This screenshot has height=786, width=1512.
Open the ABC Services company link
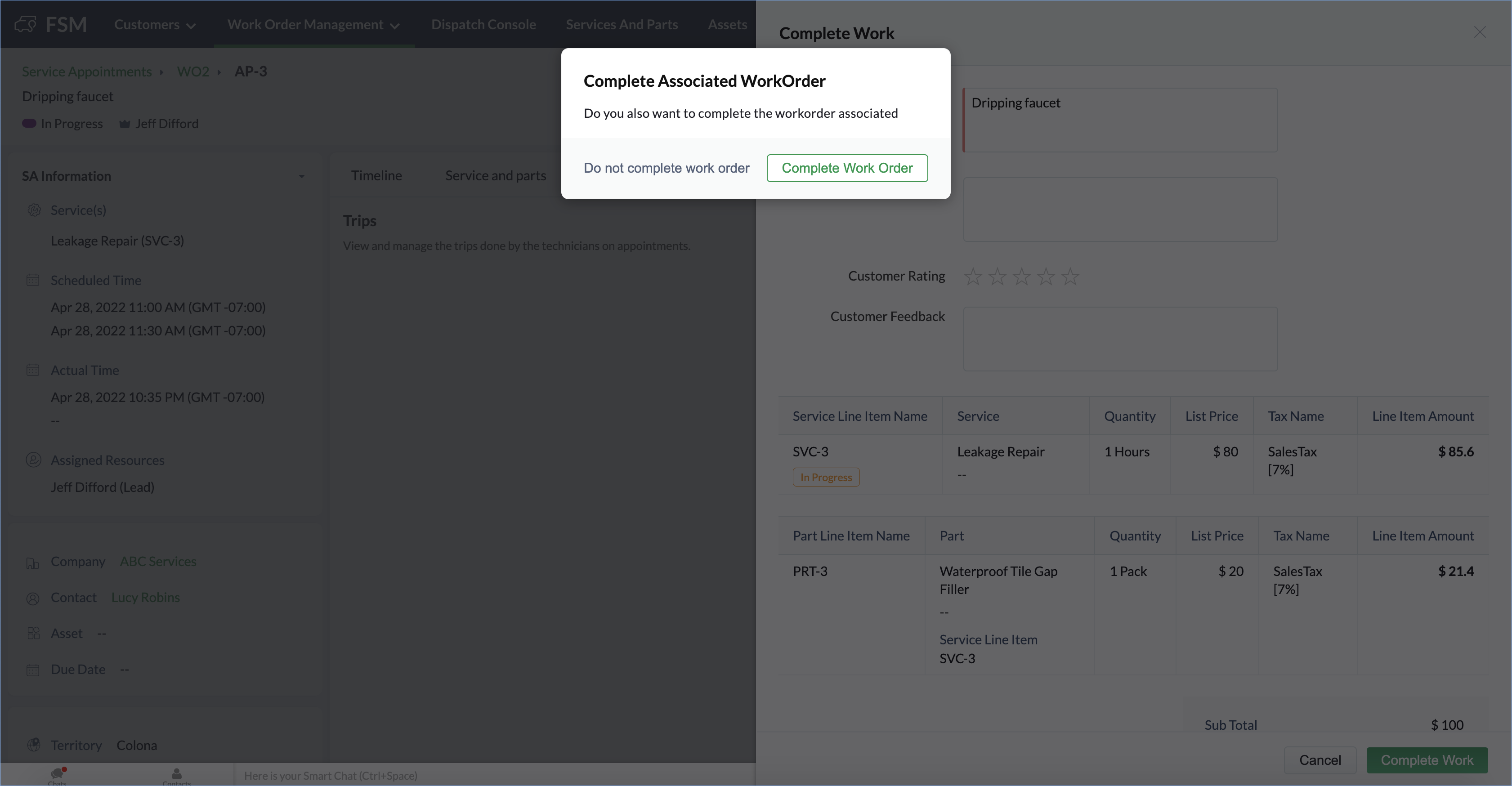[x=158, y=561]
